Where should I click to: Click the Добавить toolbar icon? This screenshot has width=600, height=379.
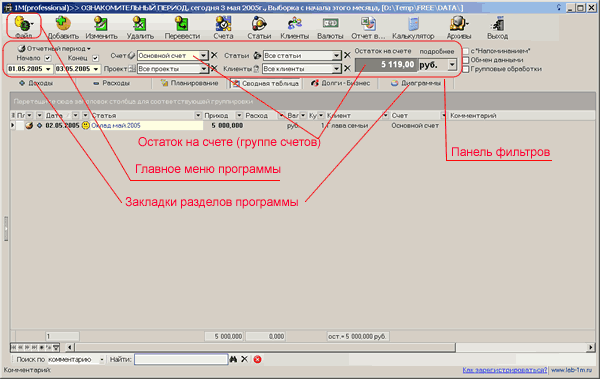pyautogui.click(x=63, y=24)
